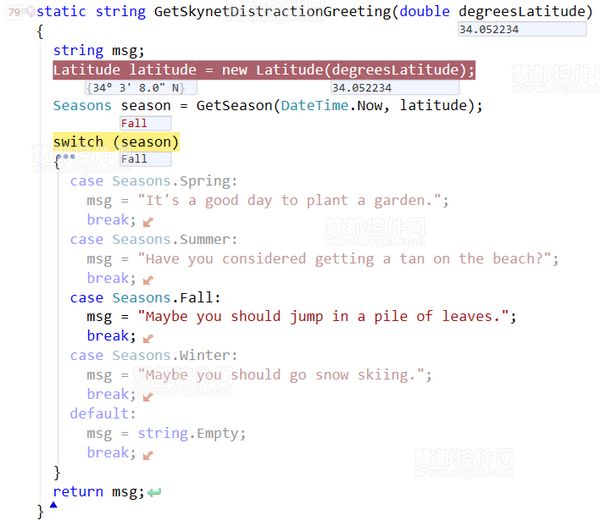
Task: Click the break arrow icon under Seasons.Winter
Action: tap(148, 397)
